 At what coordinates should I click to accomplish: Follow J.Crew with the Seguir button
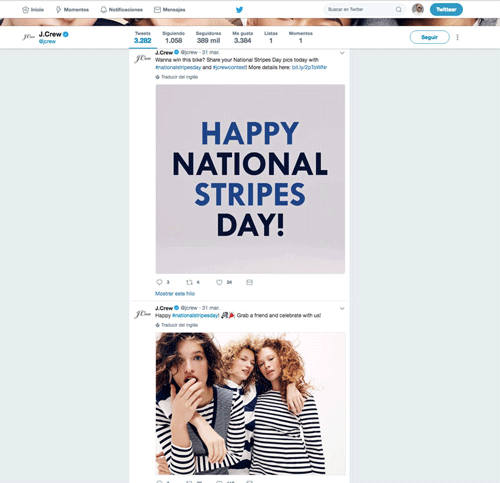429,37
